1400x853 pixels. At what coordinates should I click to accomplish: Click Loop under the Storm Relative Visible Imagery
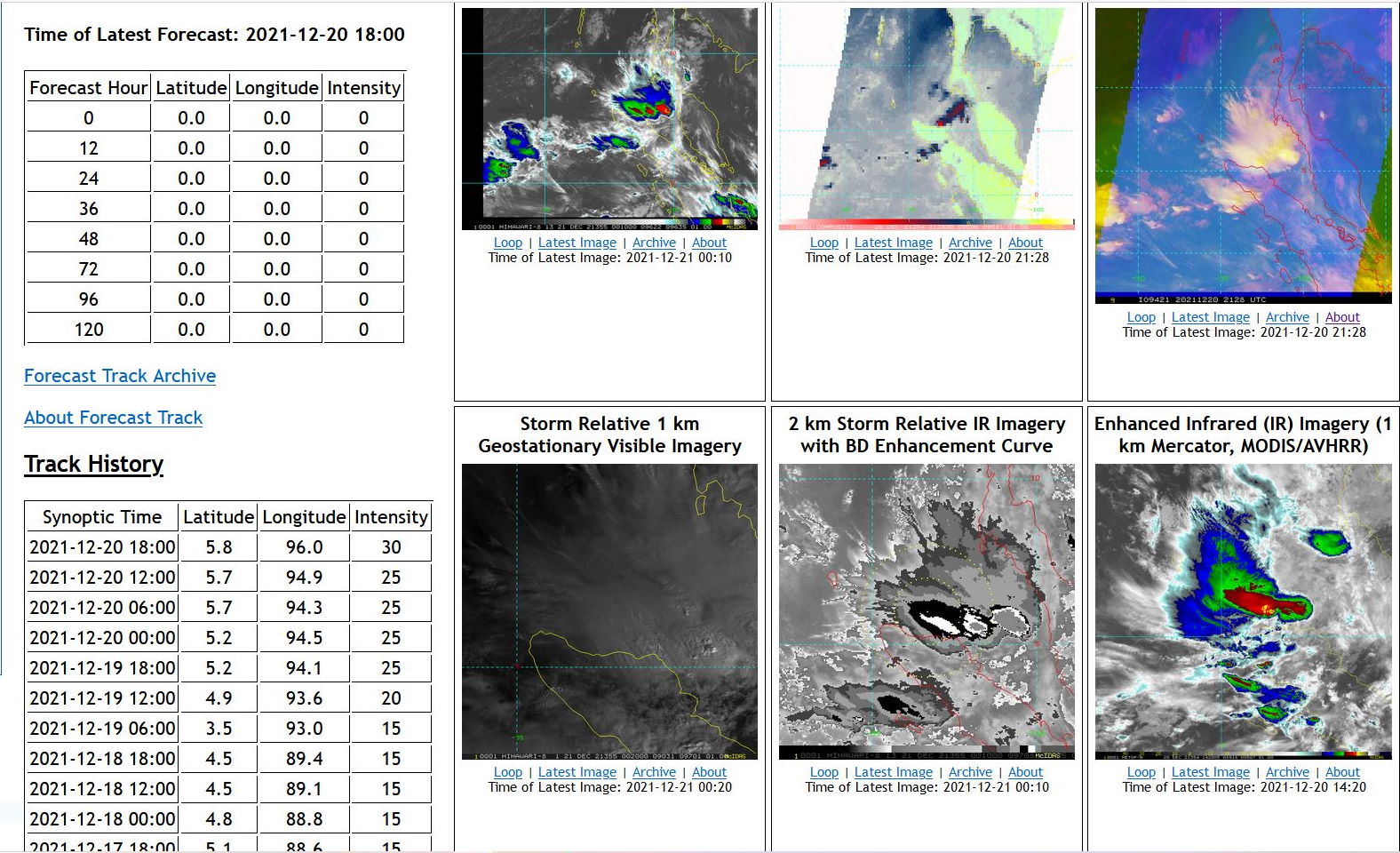508,772
